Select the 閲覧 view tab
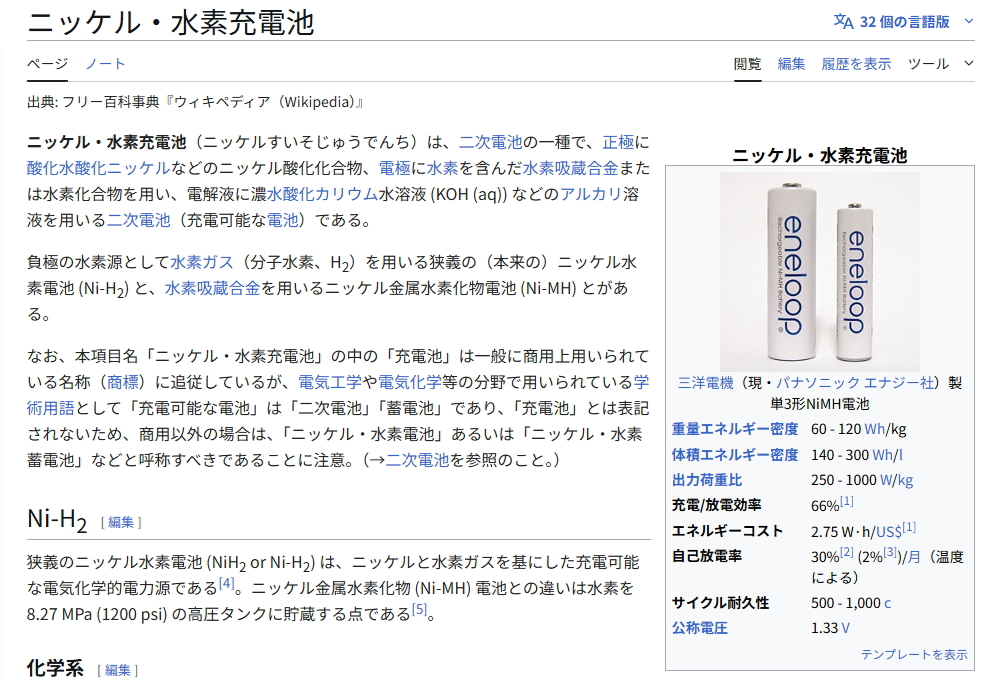The height and width of the screenshot is (680, 984). [747, 63]
